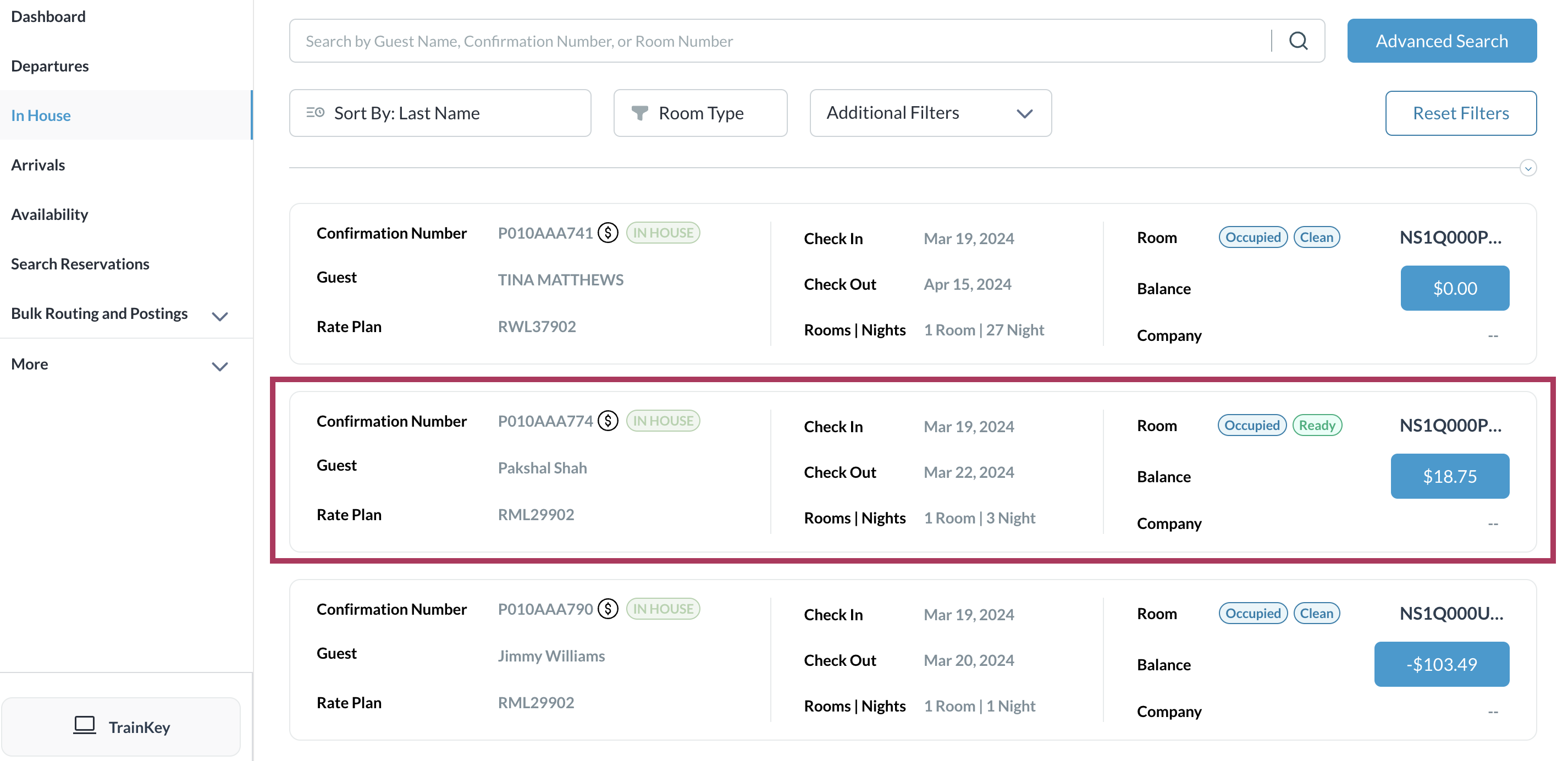The image size is (1568, 761).
Task: Click the TrainKey laptop icon
Action: [x=85, y=726]
